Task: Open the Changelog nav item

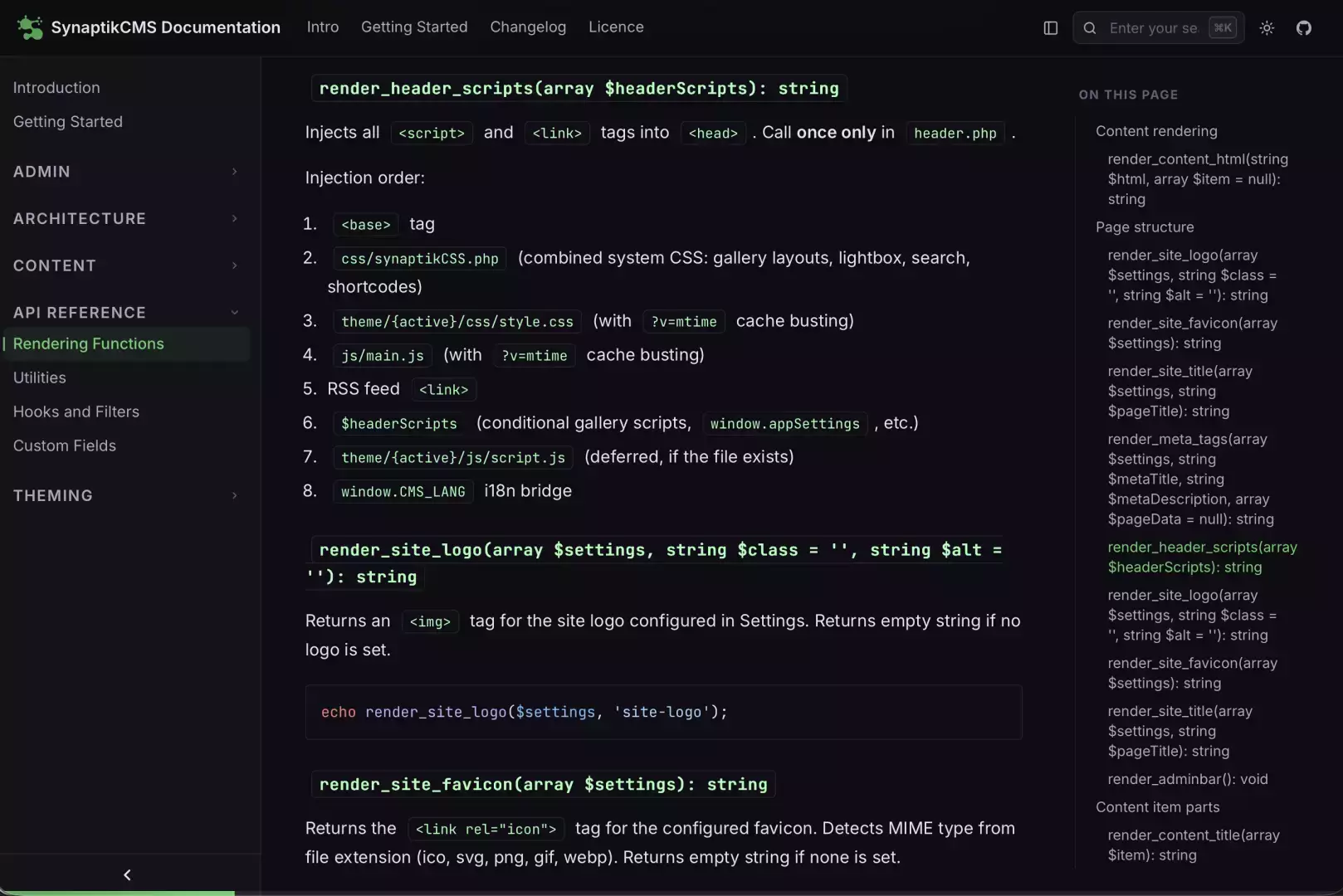Action: click(528, 27)
